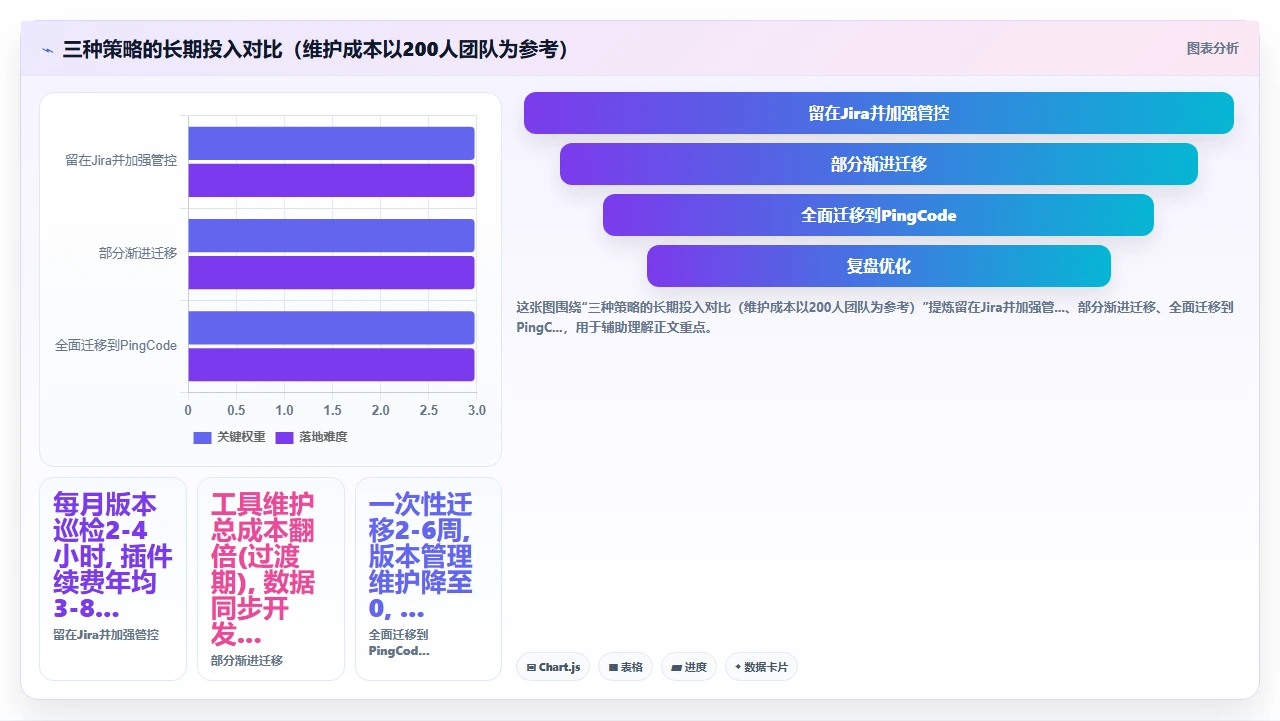Click the 关键权重 legend label

241,437
